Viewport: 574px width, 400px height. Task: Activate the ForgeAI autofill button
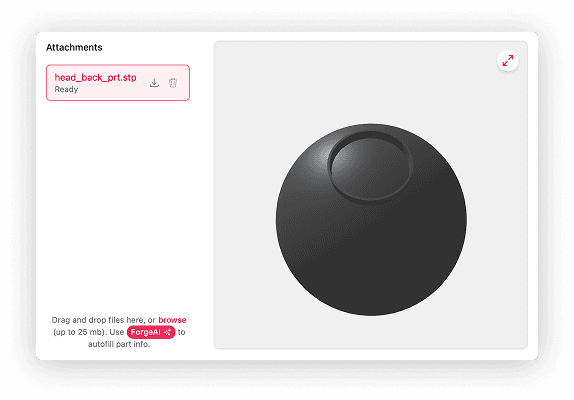(151, 332)
